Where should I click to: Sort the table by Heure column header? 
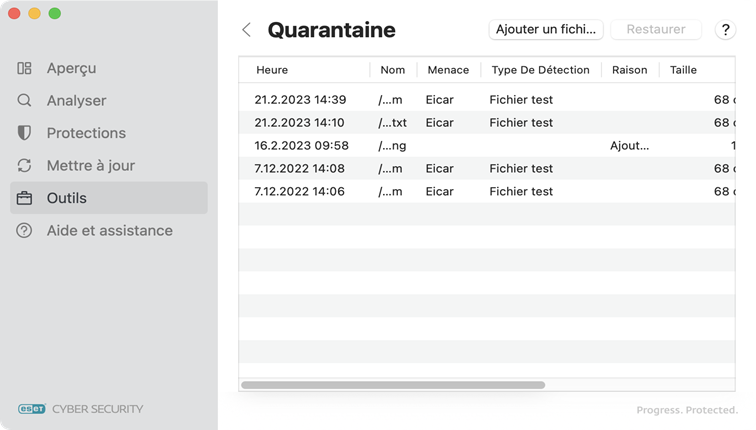[x=272, y=70]
